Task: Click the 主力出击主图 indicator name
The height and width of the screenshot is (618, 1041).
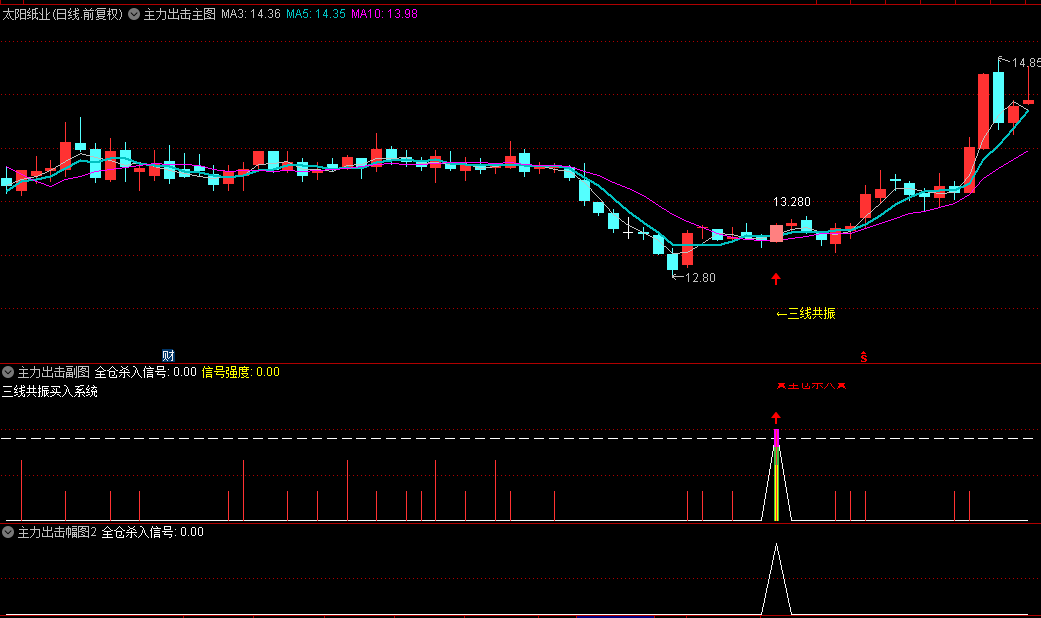Action: (x=180, y=14)
